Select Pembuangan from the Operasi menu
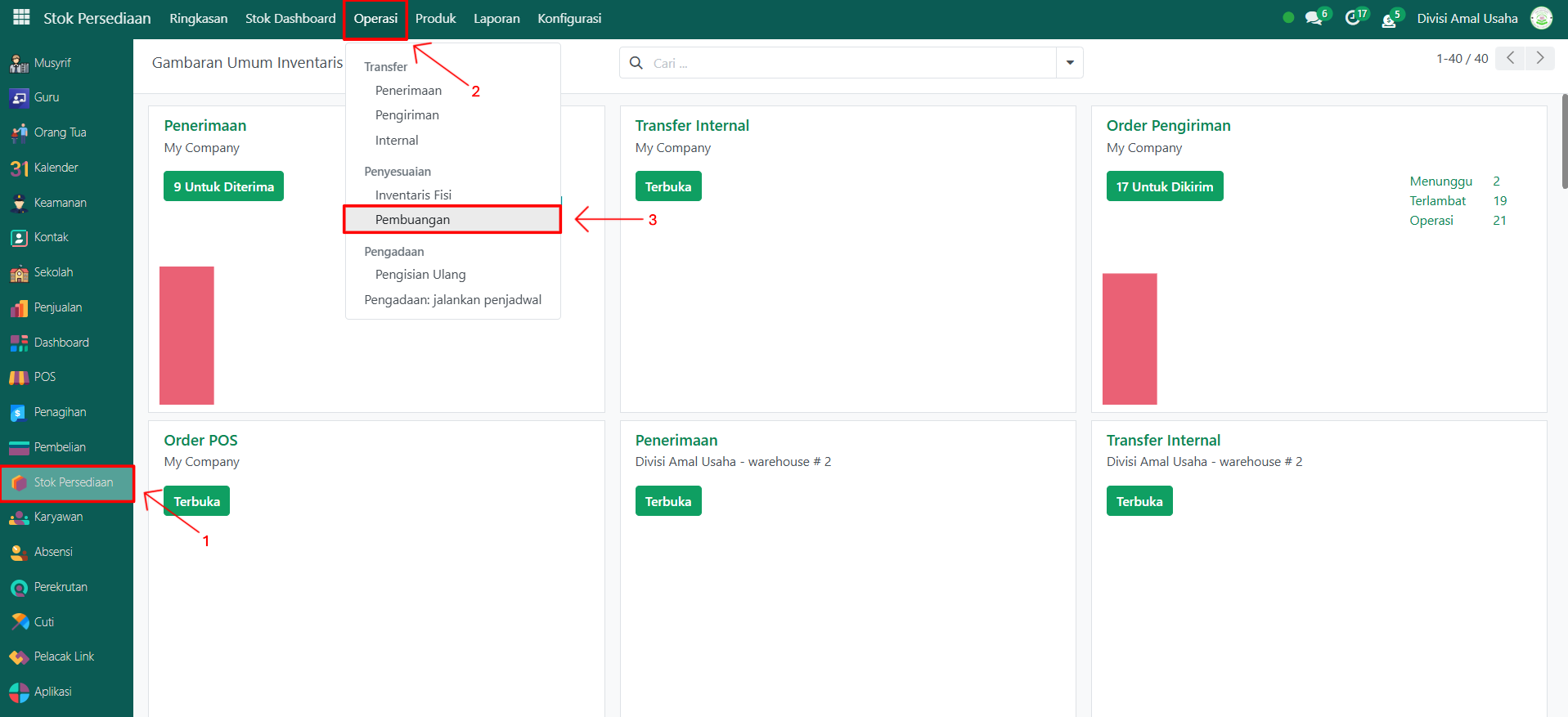Screen dimensions: 1568x717 click(x=412, y=220)
